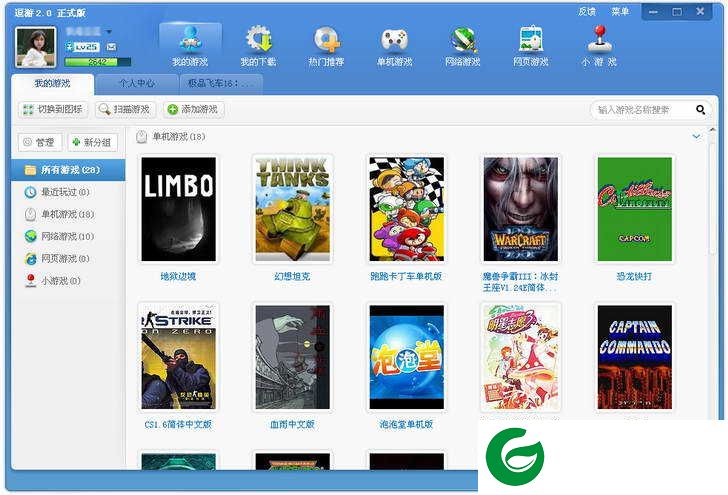Open 小游戏 joystick section
This screenshot has width=728, height=495.
(599, 46)
